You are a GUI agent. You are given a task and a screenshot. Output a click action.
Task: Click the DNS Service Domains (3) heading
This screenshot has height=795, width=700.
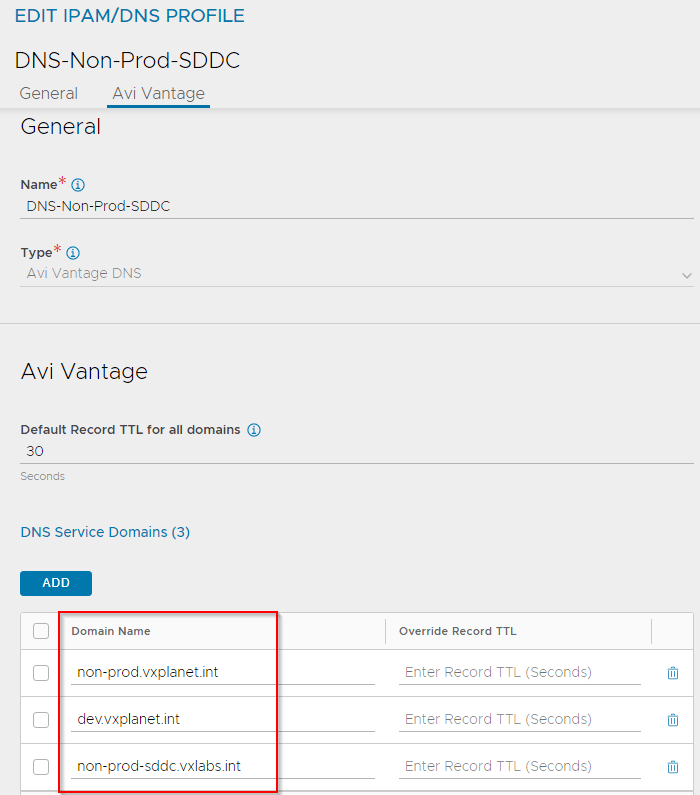click(105, 532)
